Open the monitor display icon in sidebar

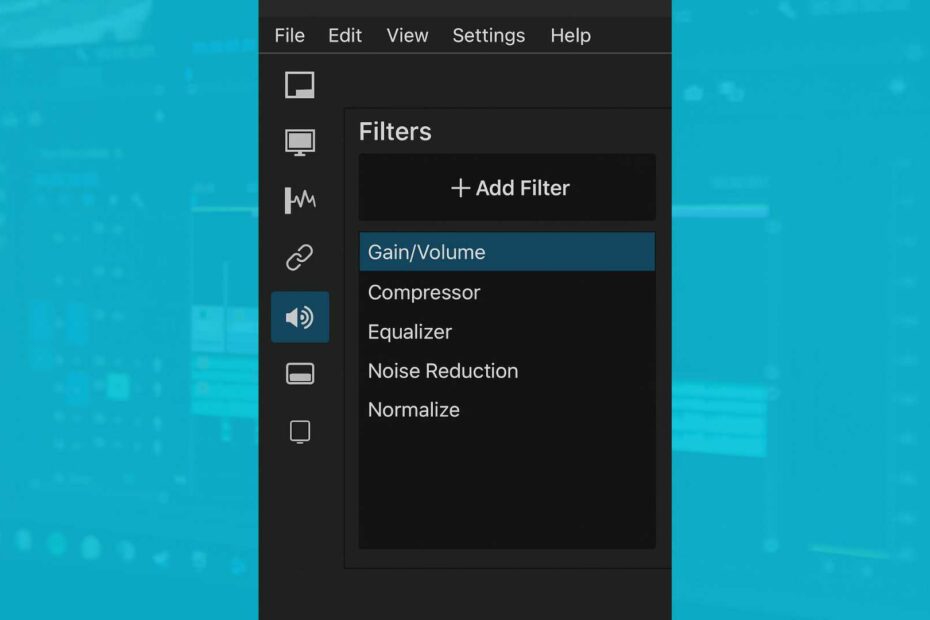[300, 142]
